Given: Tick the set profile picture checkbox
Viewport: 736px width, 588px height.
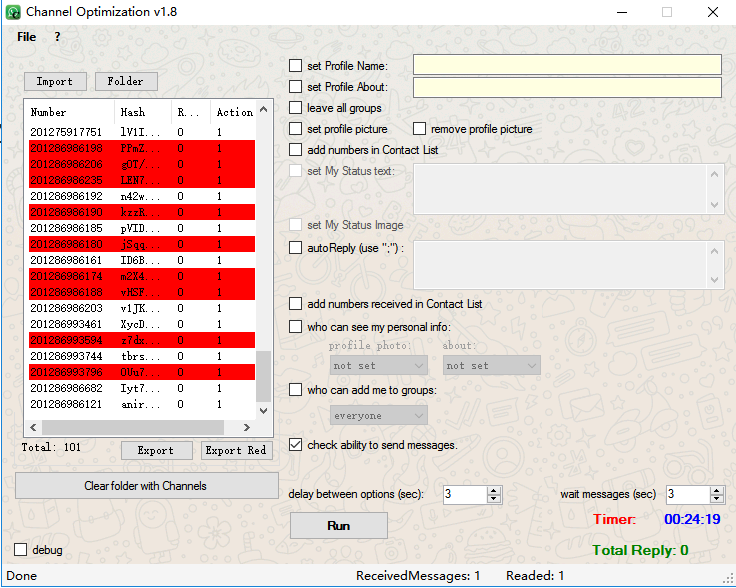Looking at the screenshot, I should (295, 129).
